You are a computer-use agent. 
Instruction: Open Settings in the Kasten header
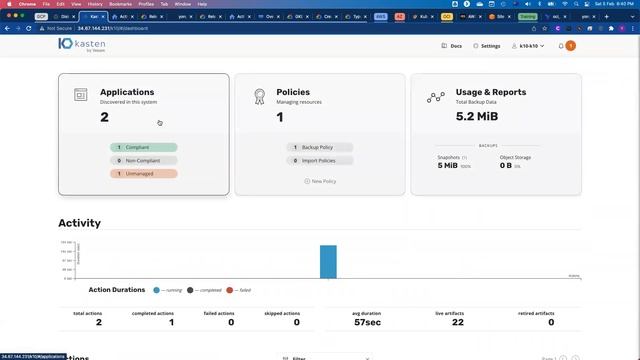[487, 46]
